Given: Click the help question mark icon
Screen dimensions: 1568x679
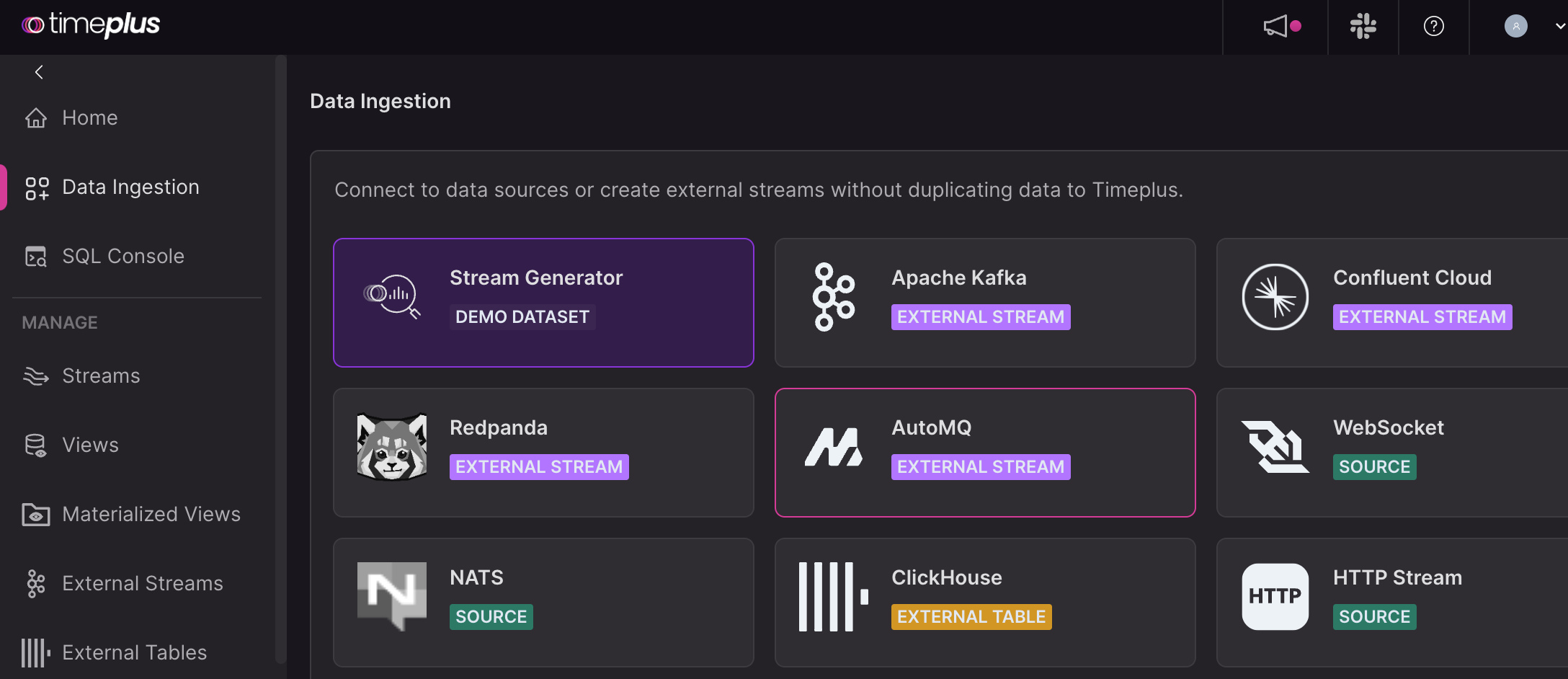Looking at the screenshot, I should pos(1433,27).
